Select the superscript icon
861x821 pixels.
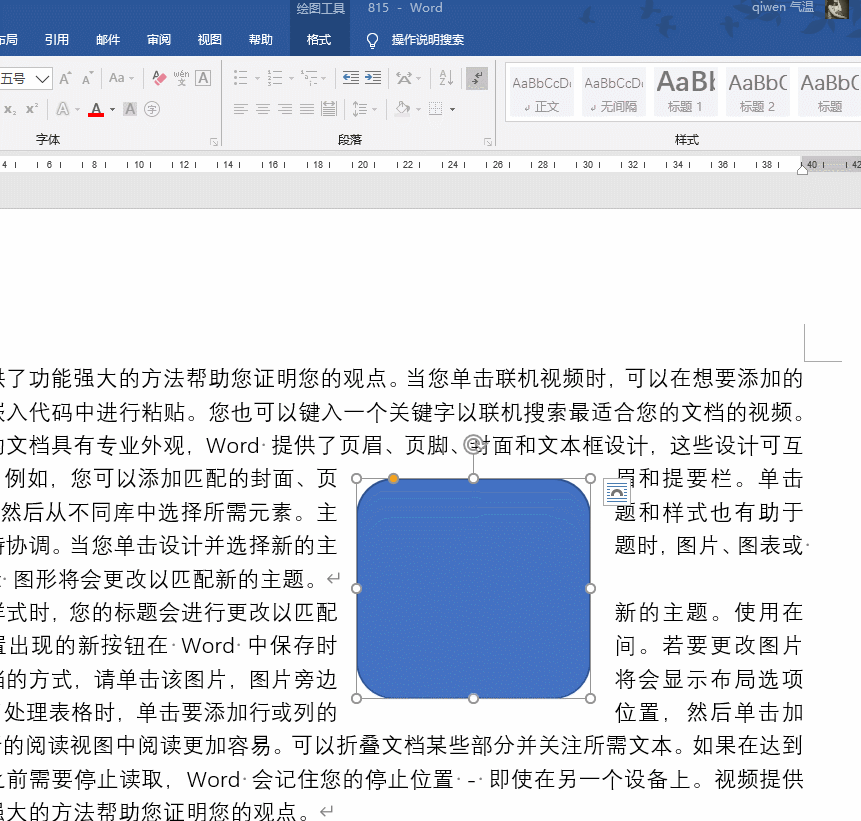click(31, 108)
